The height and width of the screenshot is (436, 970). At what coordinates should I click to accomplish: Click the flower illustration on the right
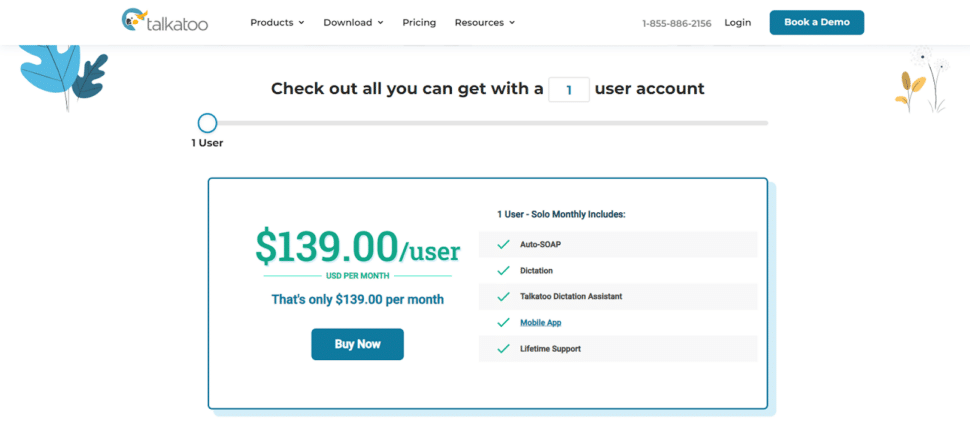[922, 80]
